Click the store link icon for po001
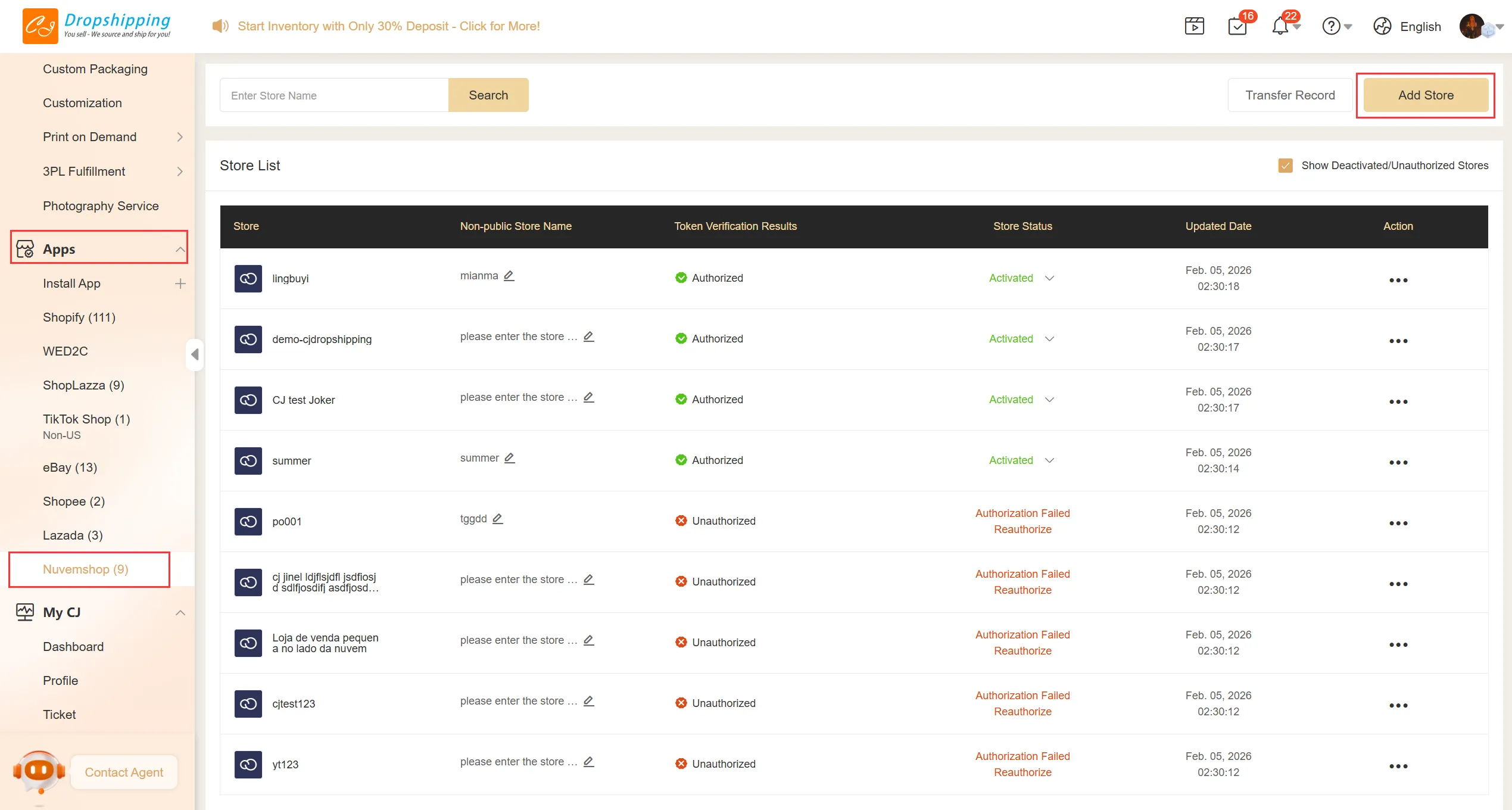 (x=248, y=522)
